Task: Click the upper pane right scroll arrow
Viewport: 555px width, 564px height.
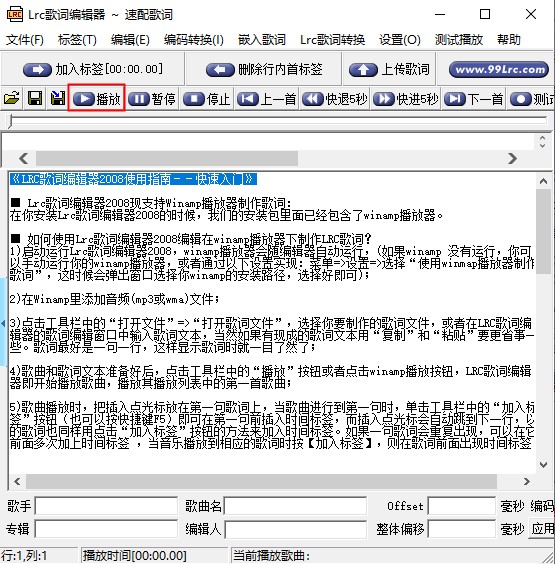Action: 512,158
